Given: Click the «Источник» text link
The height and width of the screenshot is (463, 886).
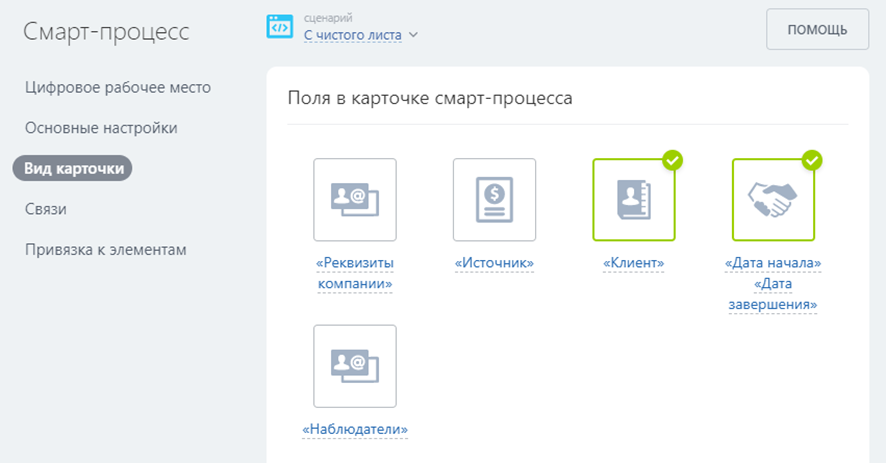Looking at the screenshot, I should tap(494, 263).
